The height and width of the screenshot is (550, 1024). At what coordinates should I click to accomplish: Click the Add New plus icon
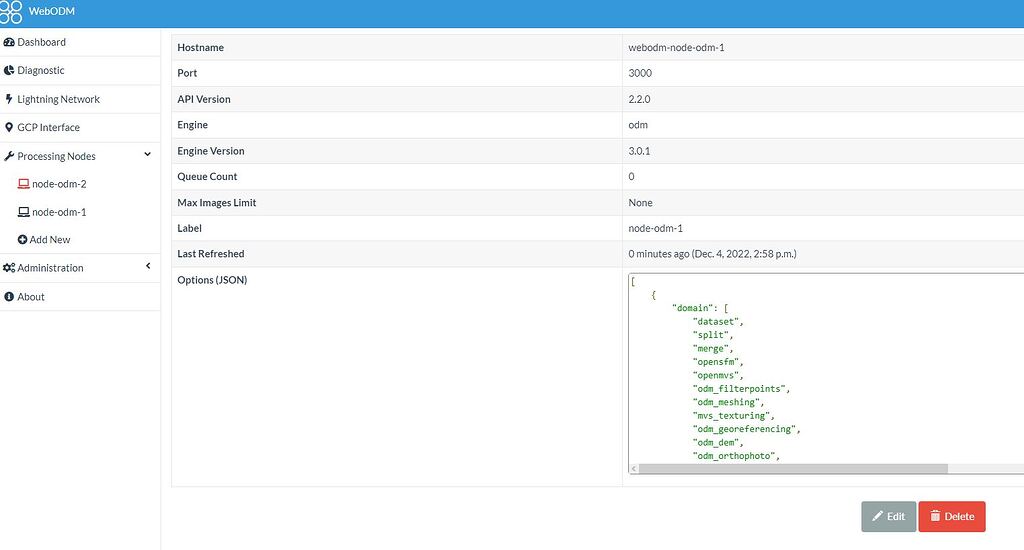click(22, 240)
